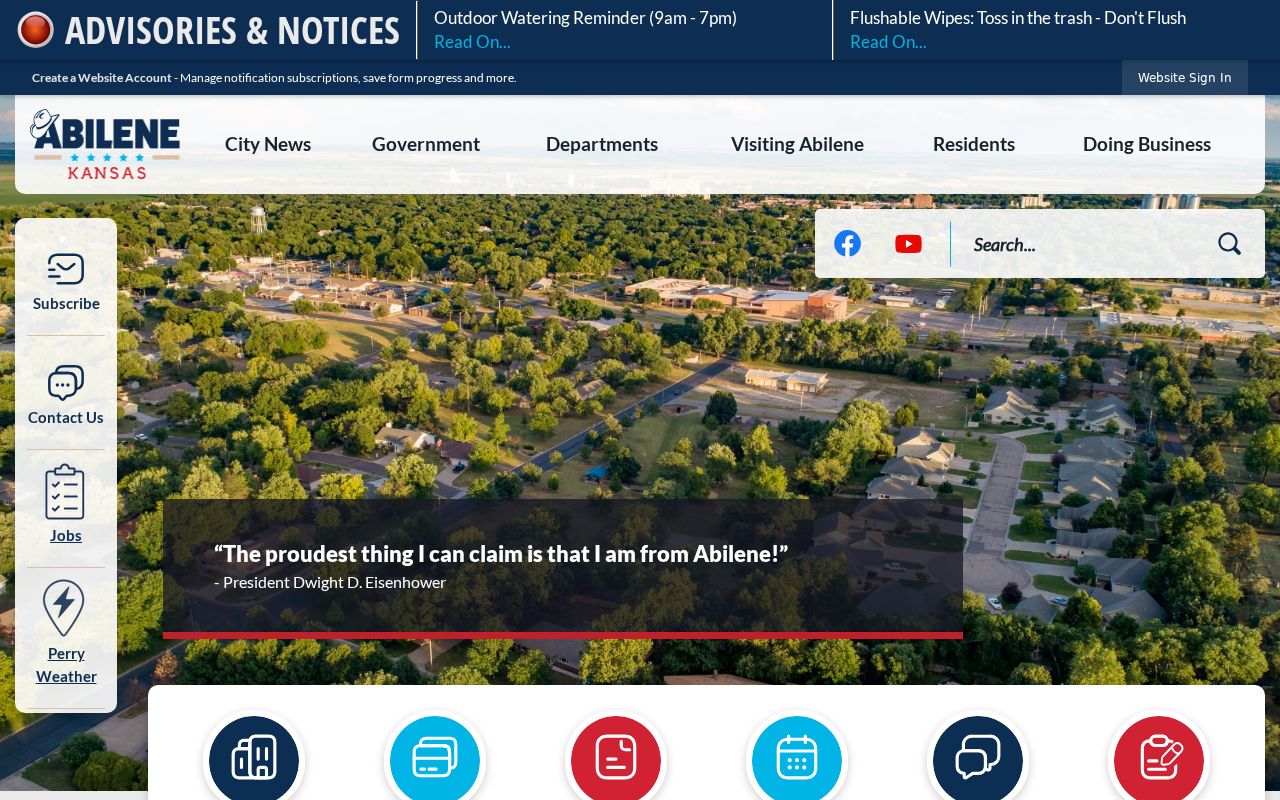Click the Contact Us chat icon

pos(66,383)
